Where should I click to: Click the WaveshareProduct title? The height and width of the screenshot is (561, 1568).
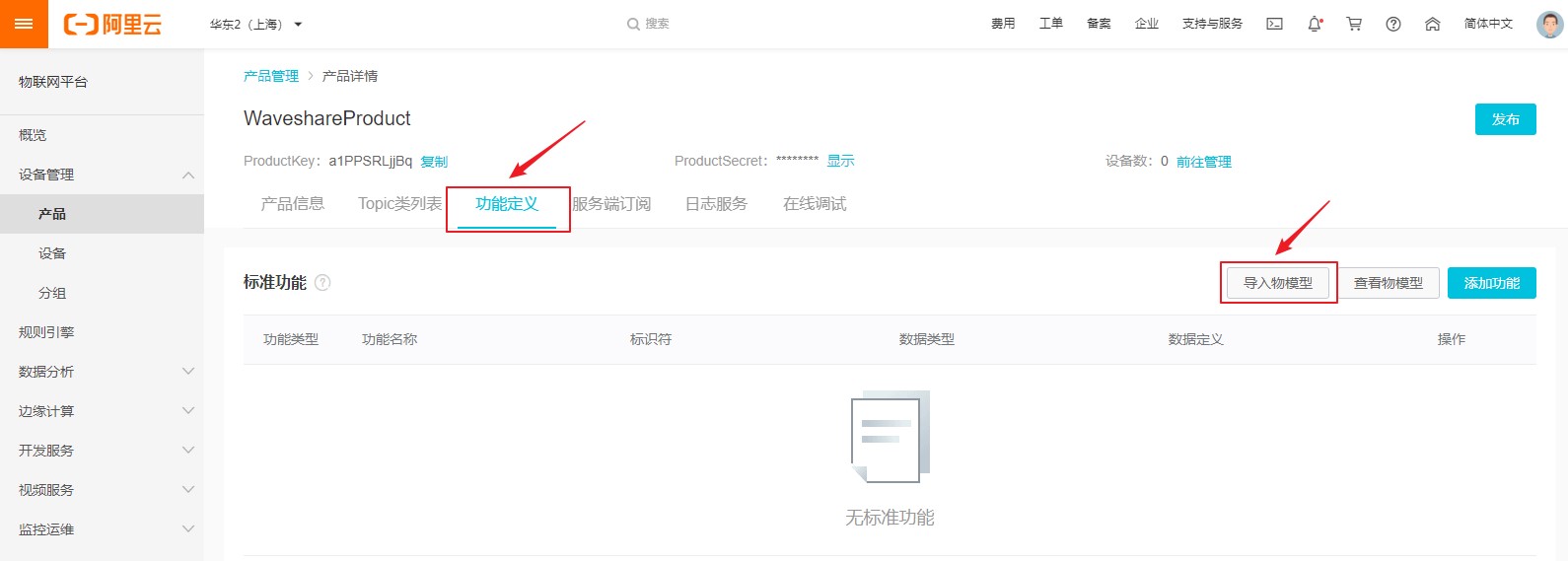coord(327,118)
